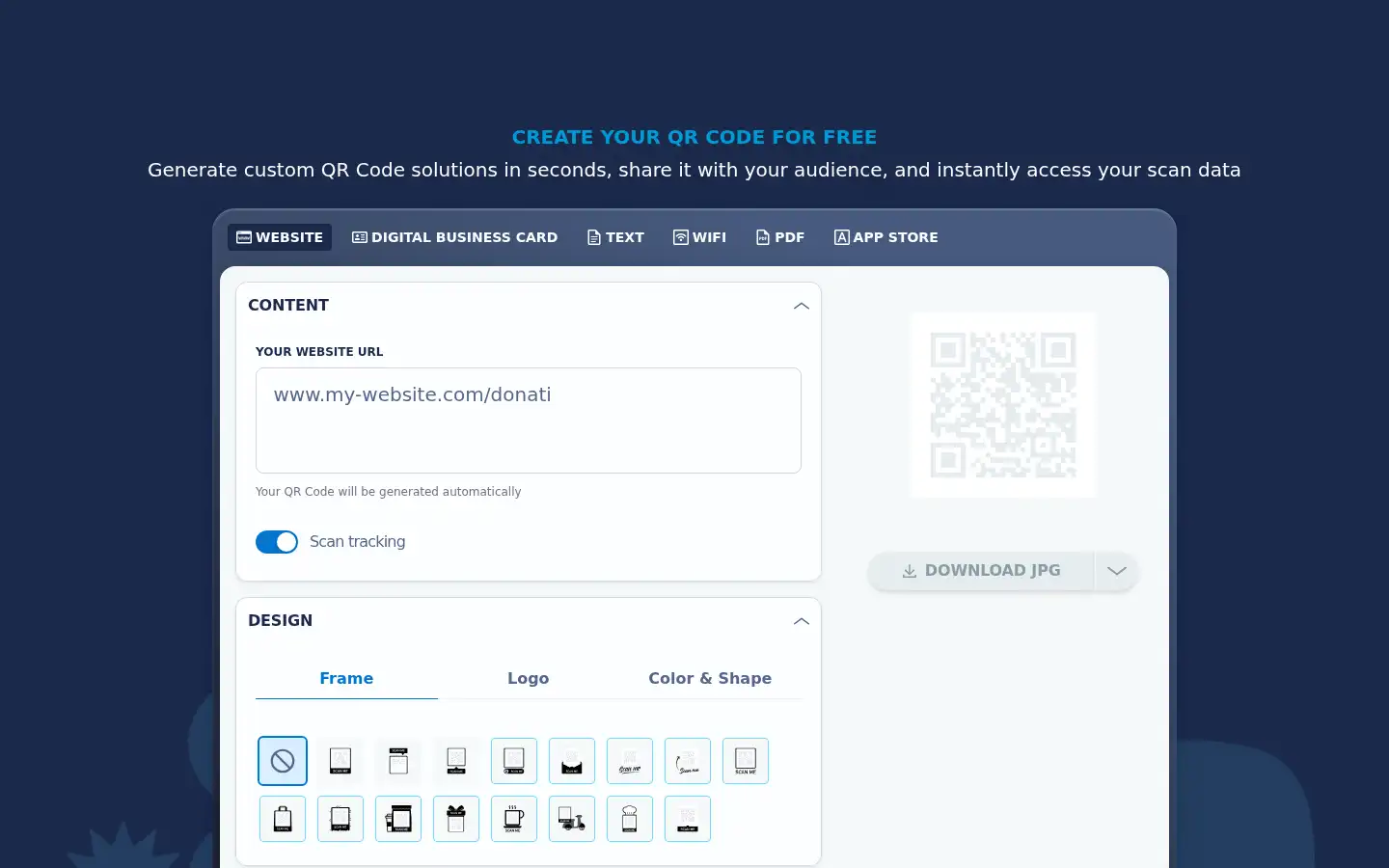Viewport: 1389px width, 868px height.
Task: Pick the last frame with label beneath
Action: coord(688,819)
